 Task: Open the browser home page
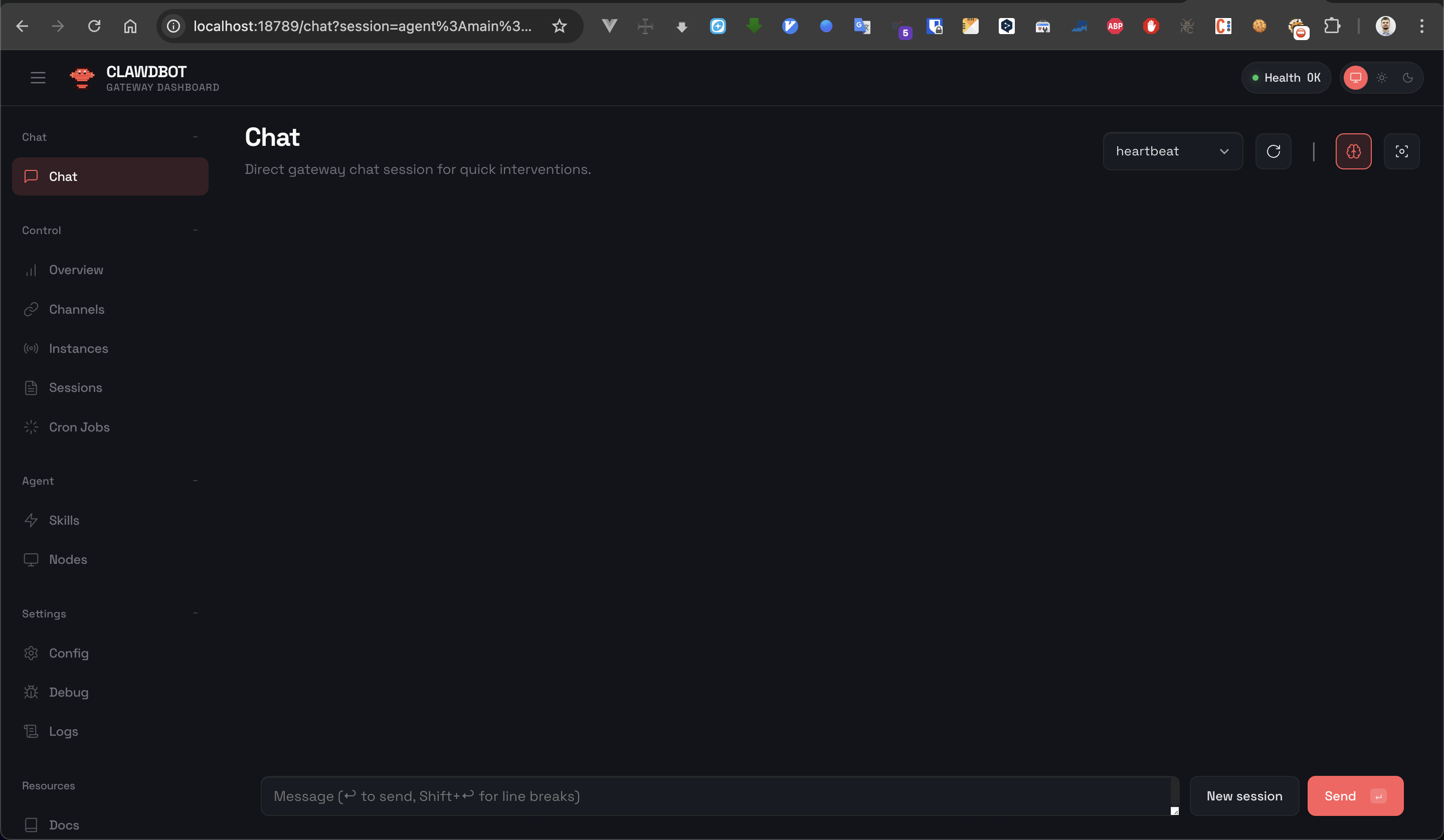tap(130, 26)
